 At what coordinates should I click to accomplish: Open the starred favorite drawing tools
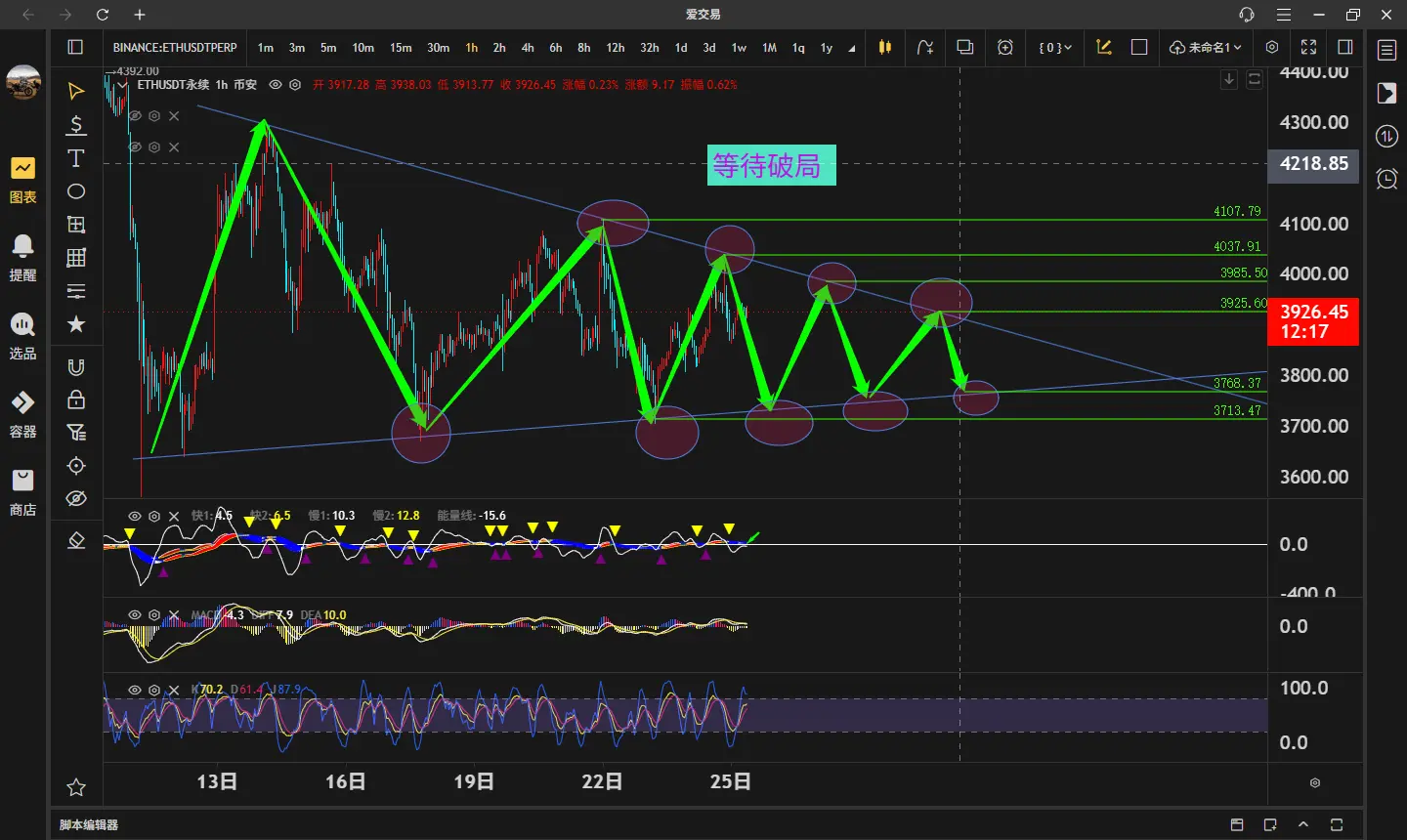click(x=76, y=324)
